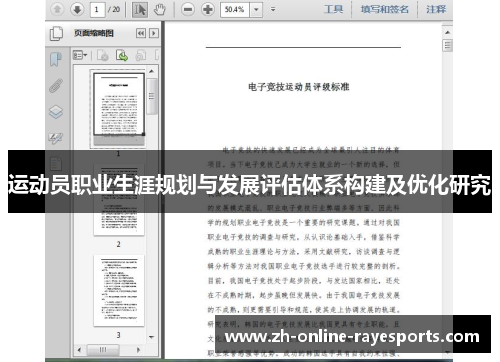The height and width of the screenshot is (362, 500).
Task: Click the document vertical scrollbar handle
Action: tap(447, 45)
